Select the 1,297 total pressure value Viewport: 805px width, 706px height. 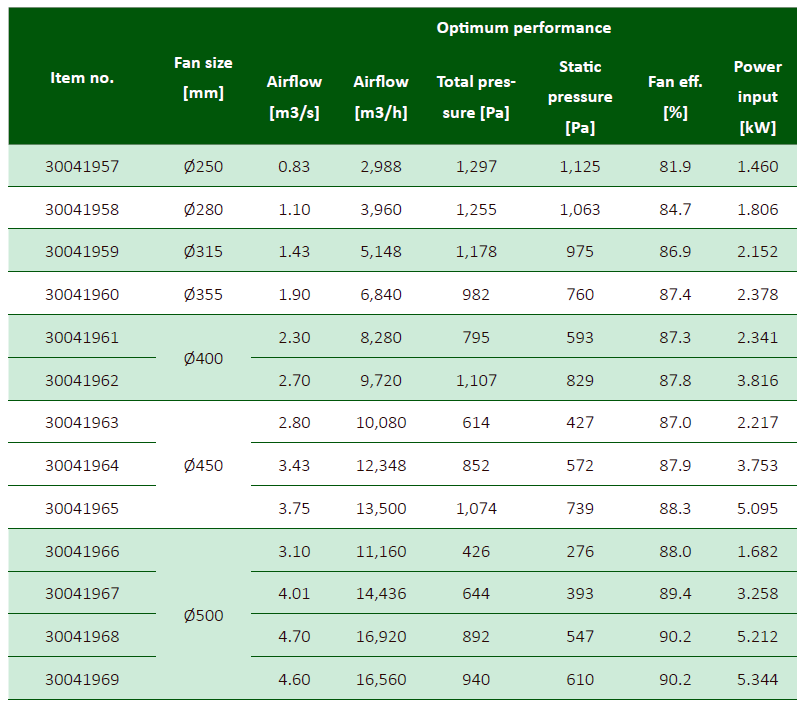(476, 166)
